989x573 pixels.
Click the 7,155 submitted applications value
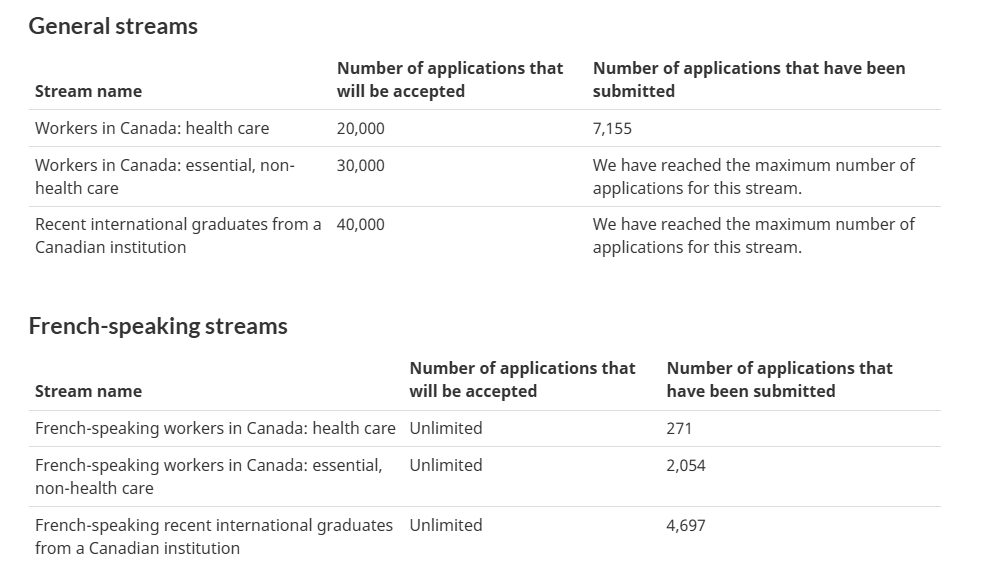pos(612,129)
